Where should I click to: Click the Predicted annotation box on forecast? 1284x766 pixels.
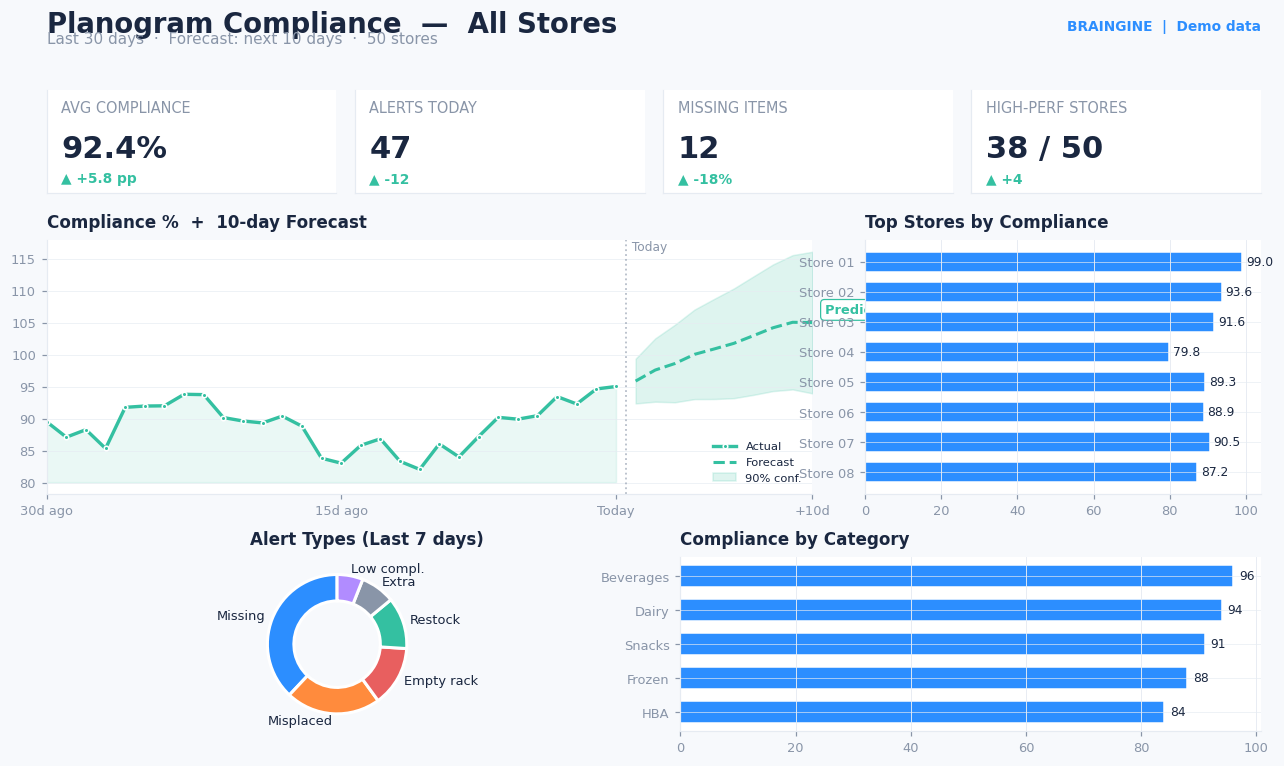tap(845, 310)
